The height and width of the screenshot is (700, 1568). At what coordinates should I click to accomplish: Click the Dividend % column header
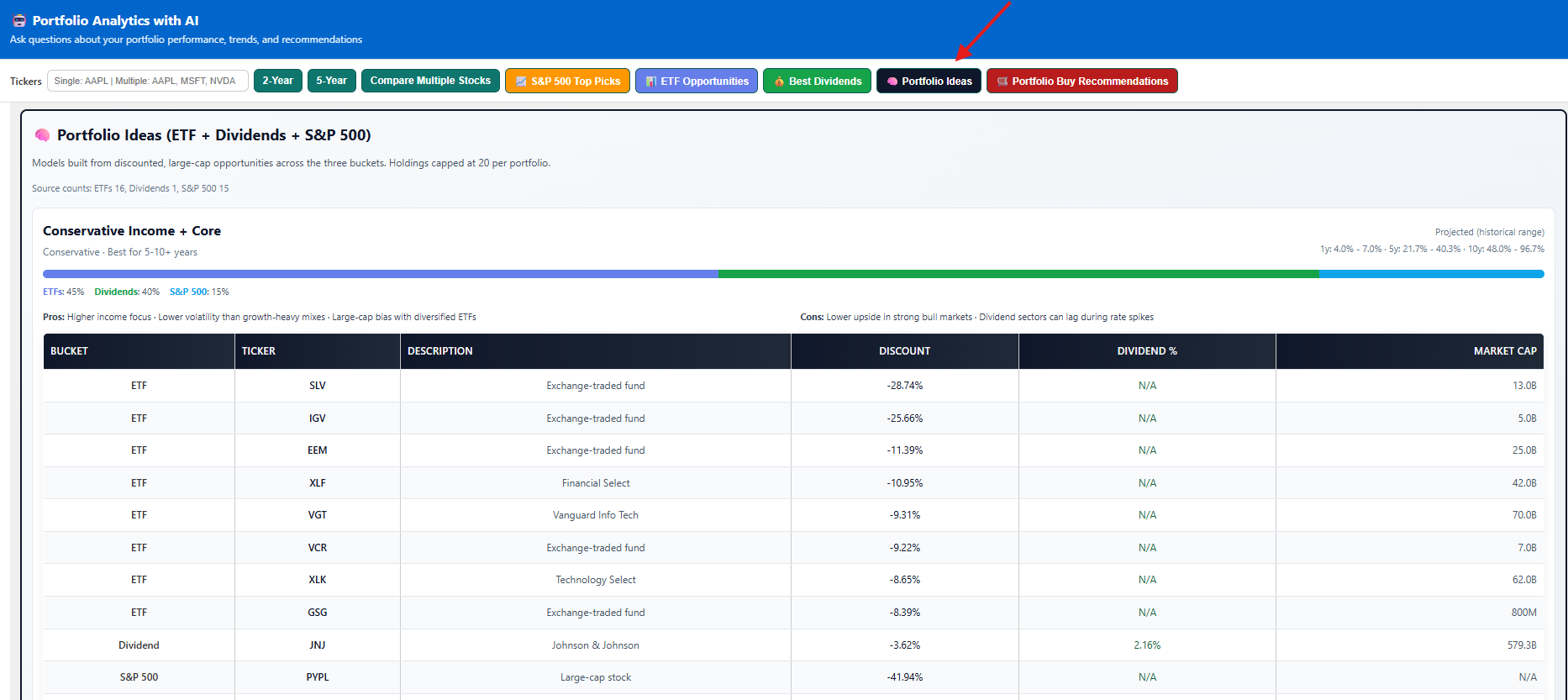(x=1146, y=351)
